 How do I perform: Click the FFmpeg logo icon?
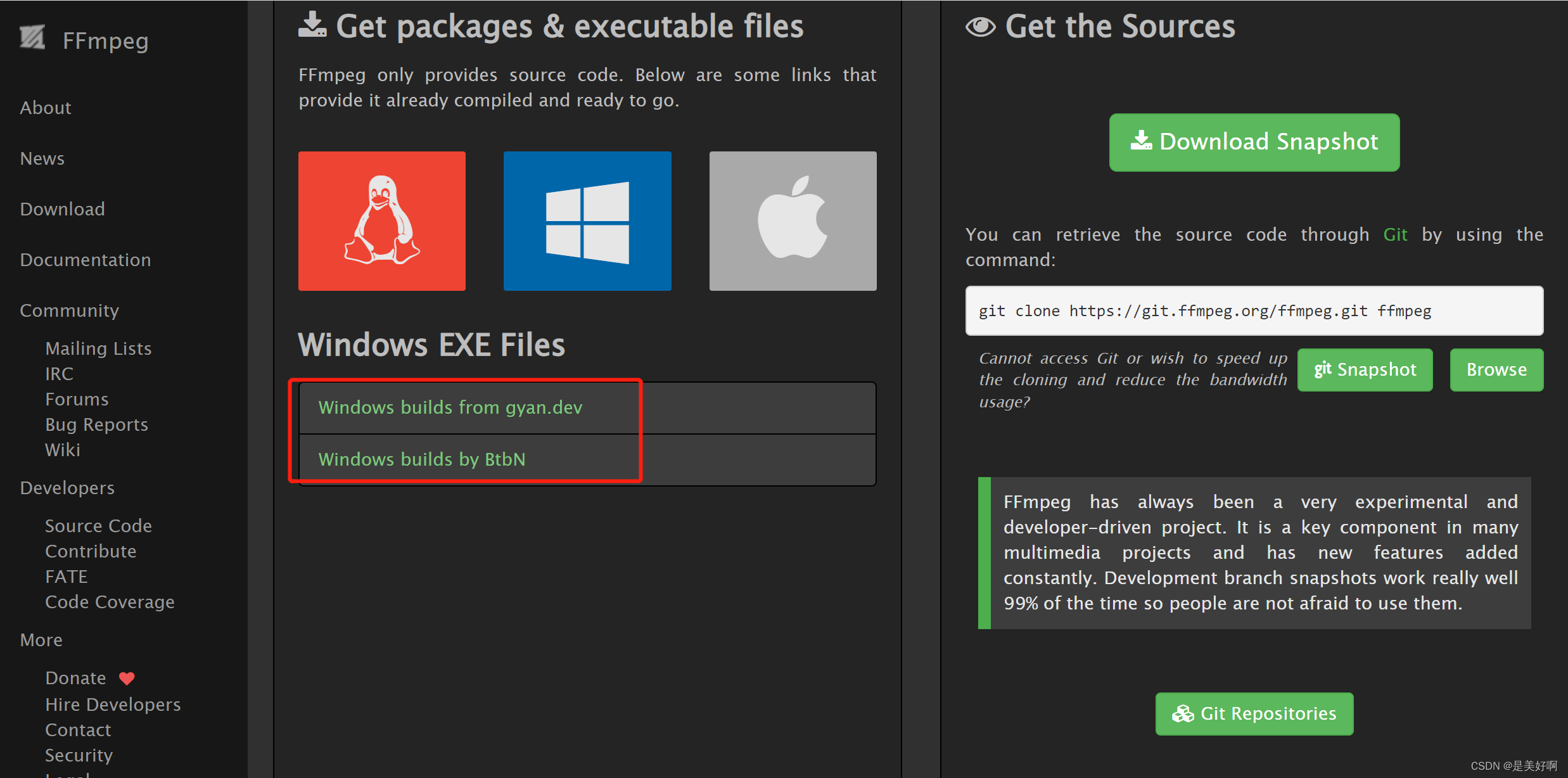pyautogui.click(x=32, y=38)
